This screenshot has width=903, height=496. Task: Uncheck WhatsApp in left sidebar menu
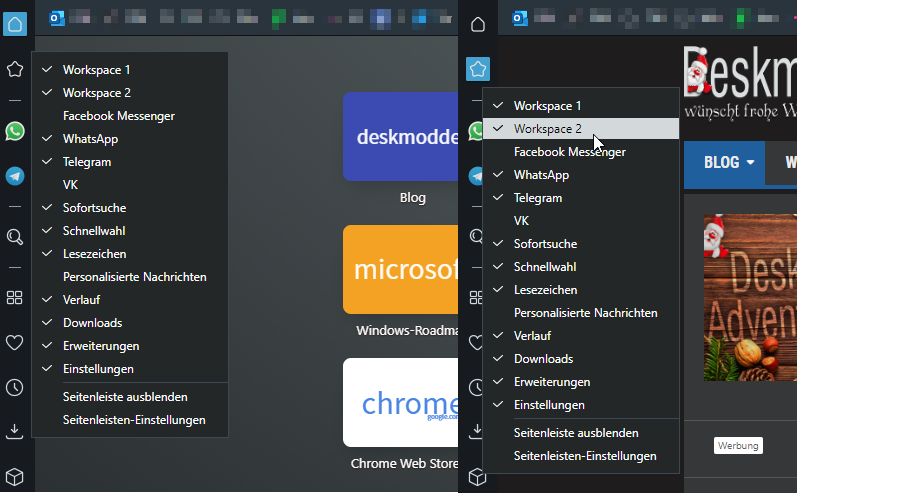coord(130,139)
